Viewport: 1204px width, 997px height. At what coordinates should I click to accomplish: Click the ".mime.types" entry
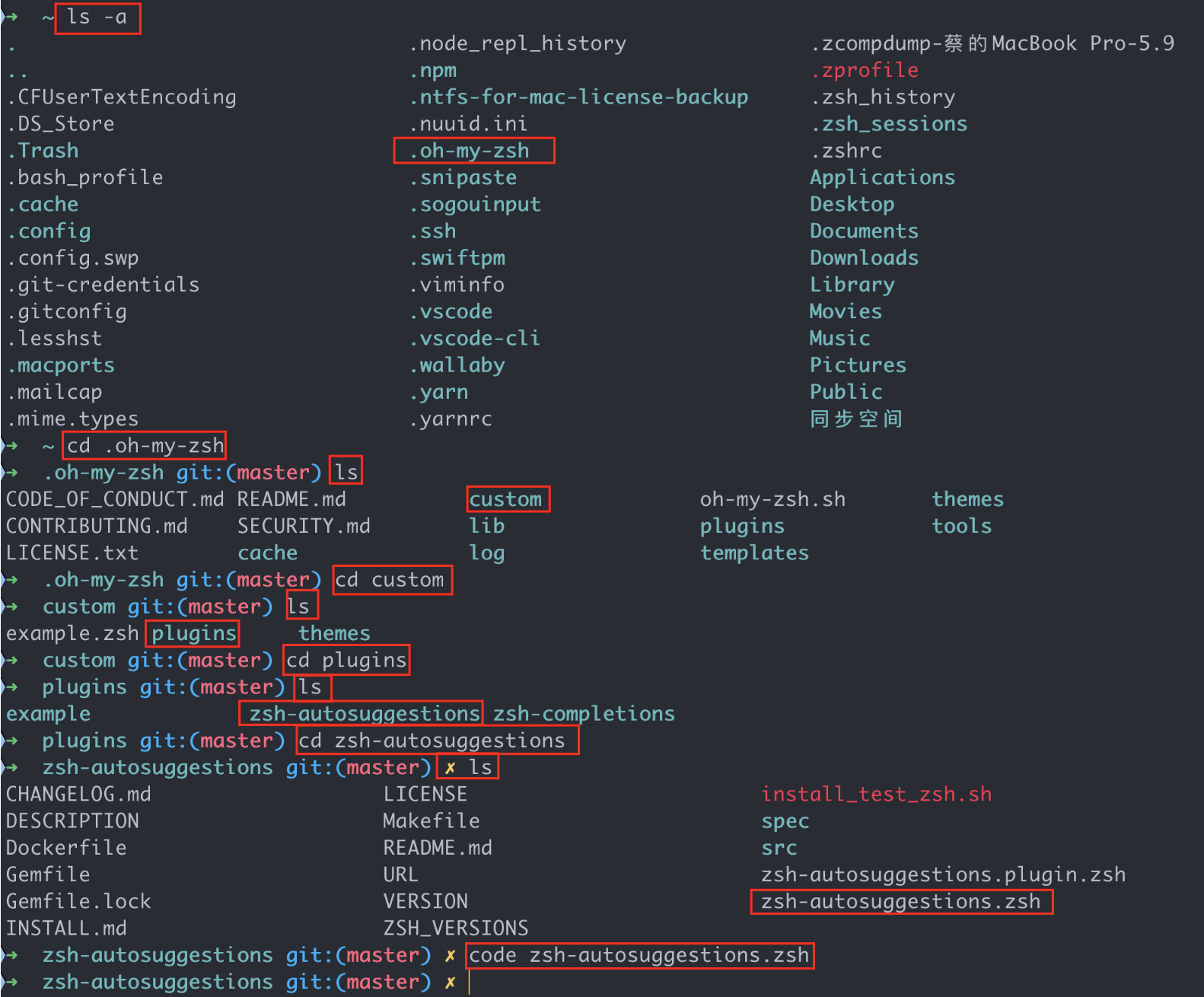point(73,419)
